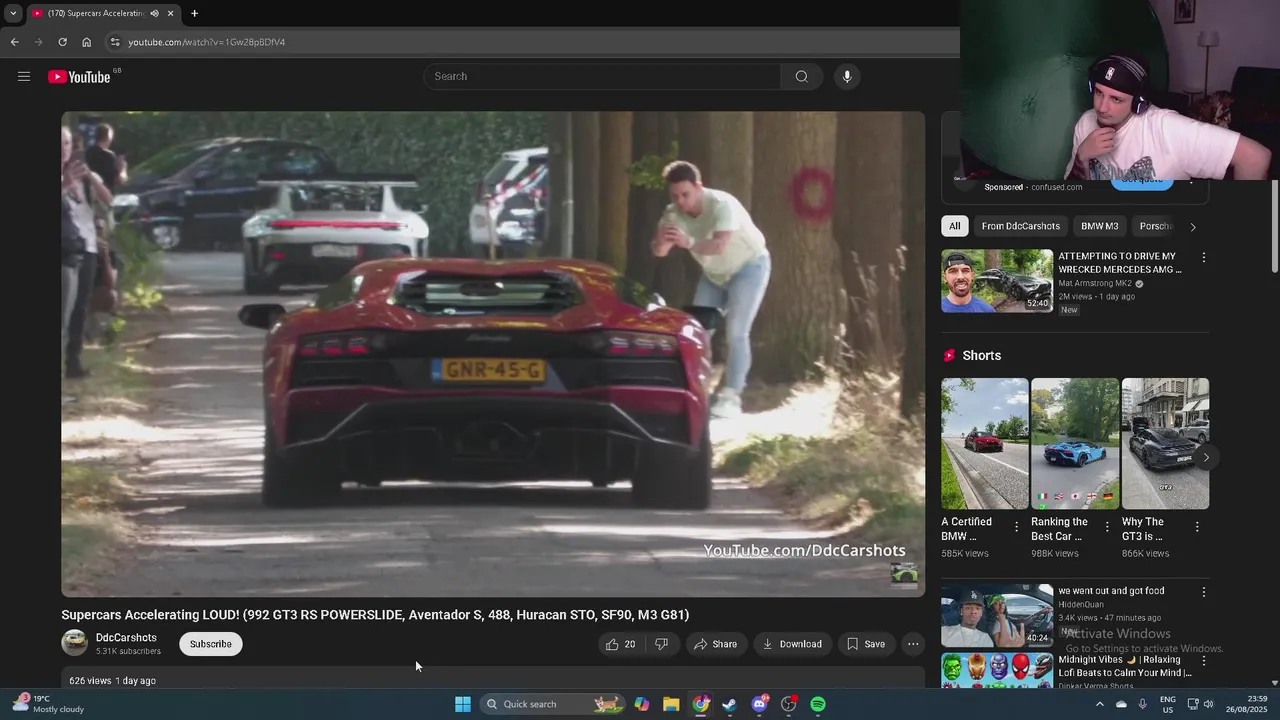Open the we went out and got food video thumbnail

[x=997, y=615]
